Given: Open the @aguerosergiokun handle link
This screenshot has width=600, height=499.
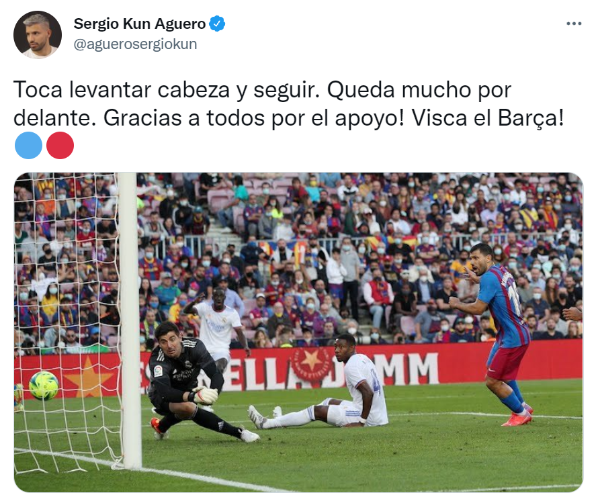Looking at the screenshot, I should (135, 44).
